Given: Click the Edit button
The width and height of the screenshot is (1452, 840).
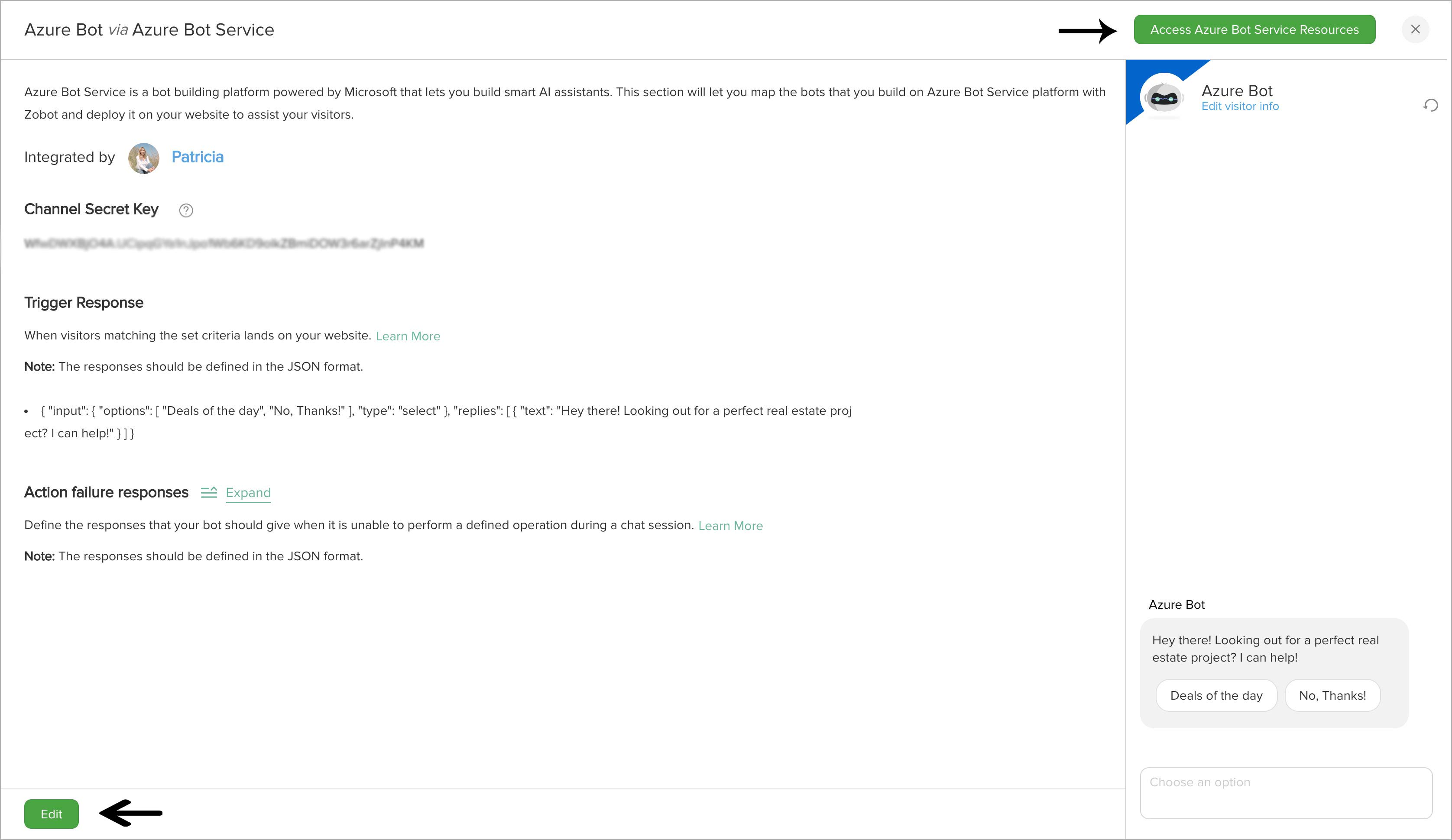Looking at the screenshot, I should click(x=51, y=814).
